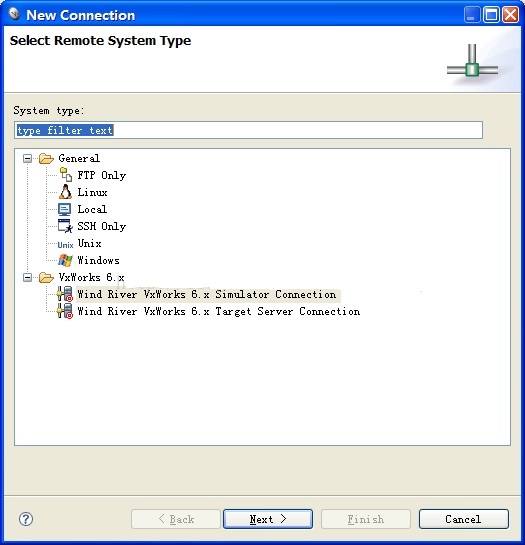Screen dimensions: 525x545
Task: Click the Local computer icon
Action: click(x=65, y=209)
